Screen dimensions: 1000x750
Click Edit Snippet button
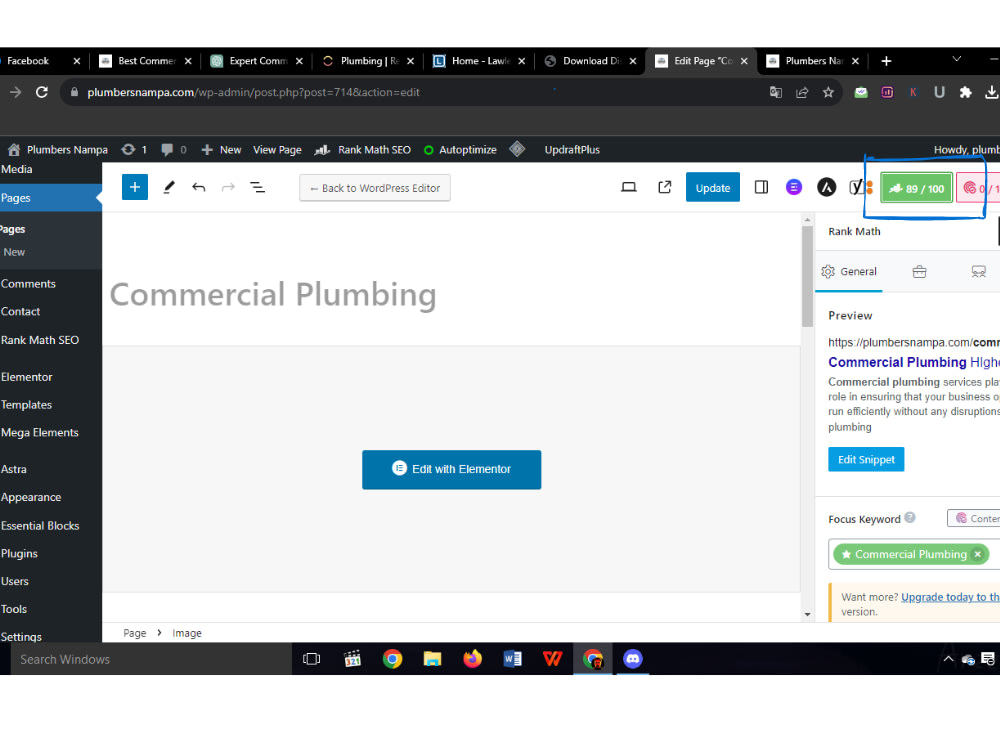[x=866, y=459]
